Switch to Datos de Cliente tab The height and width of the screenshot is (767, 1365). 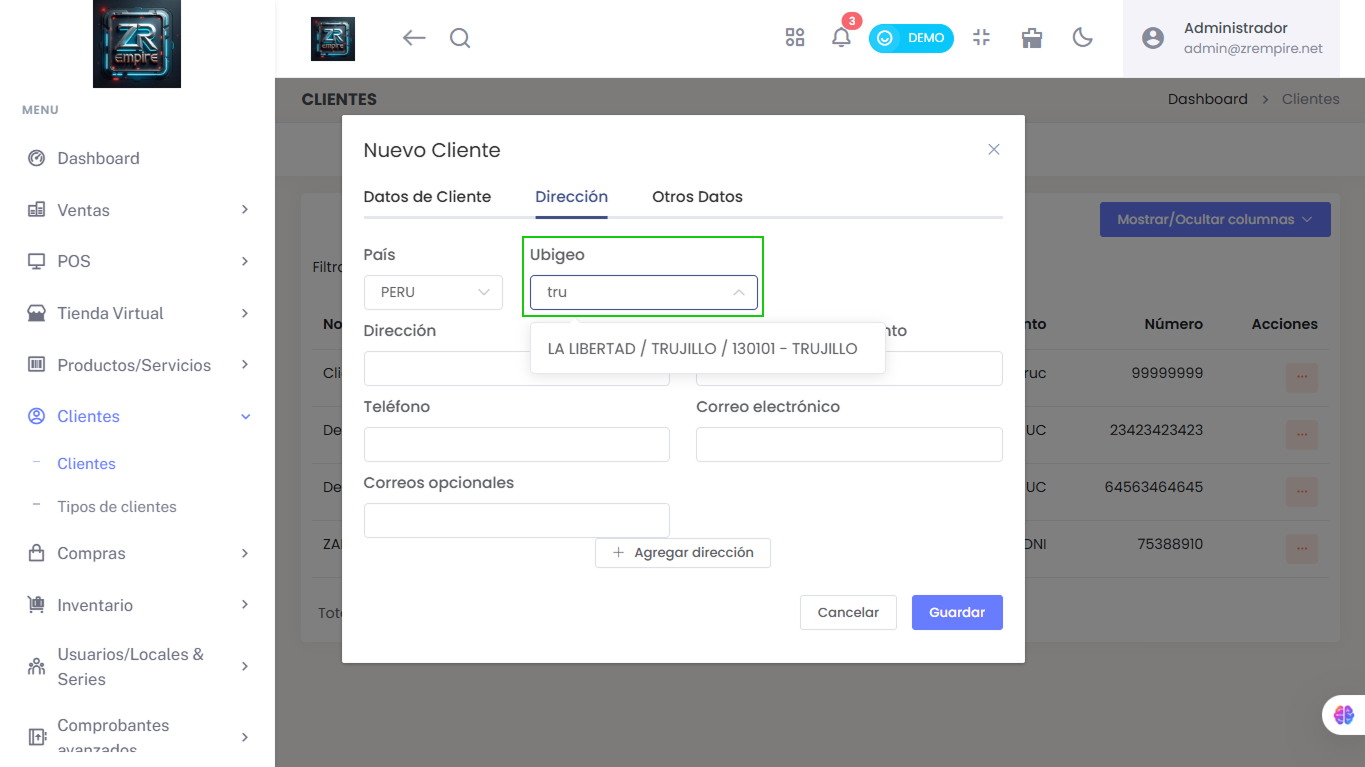click(x=427, y=197)
